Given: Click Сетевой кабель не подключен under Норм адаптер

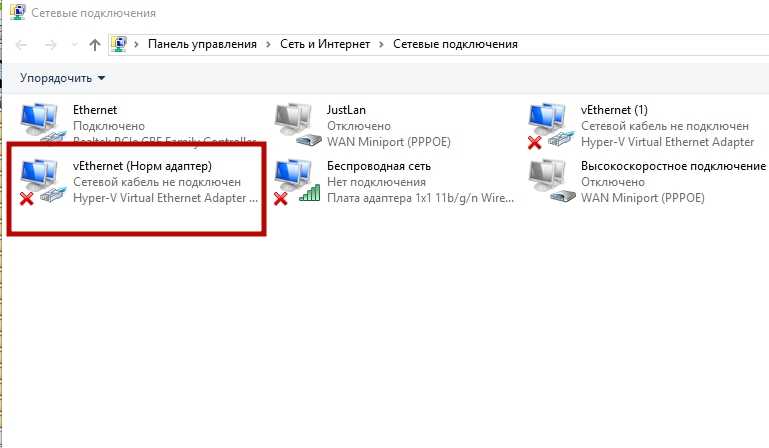Looking at the screenshot, I should 157,182.
